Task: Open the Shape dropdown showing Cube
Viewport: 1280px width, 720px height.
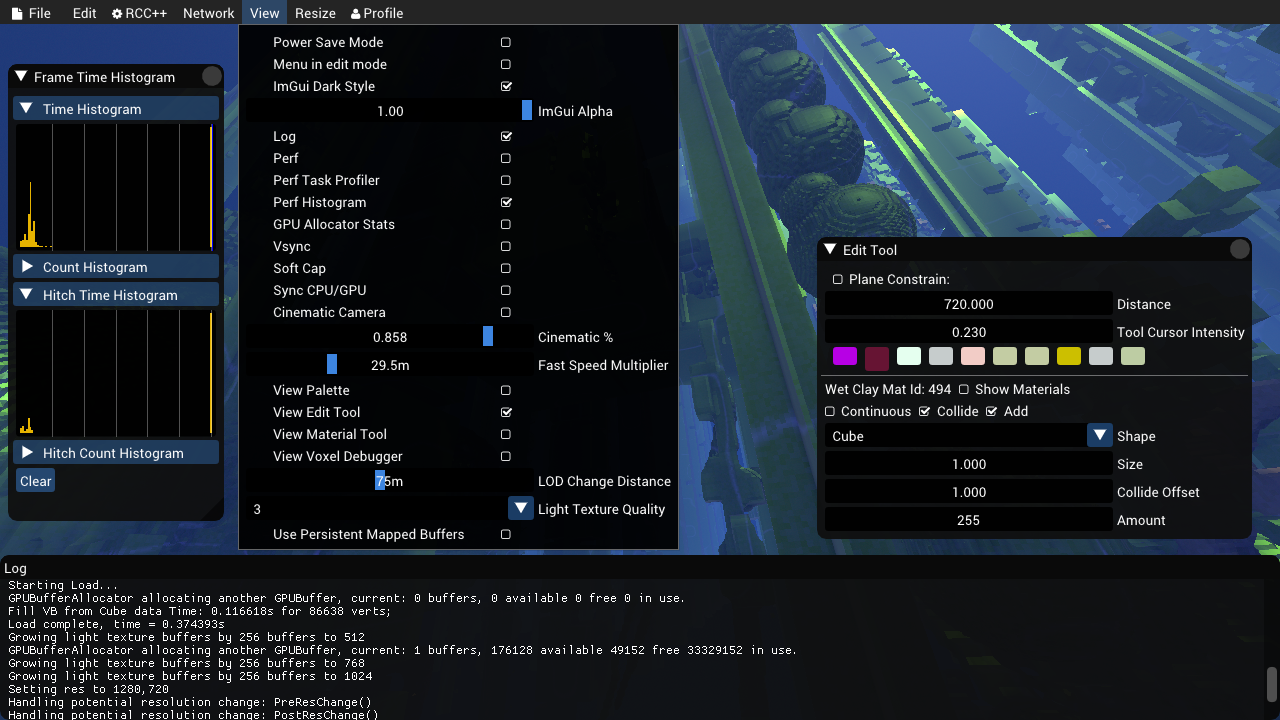Action: click(1100, 436)
